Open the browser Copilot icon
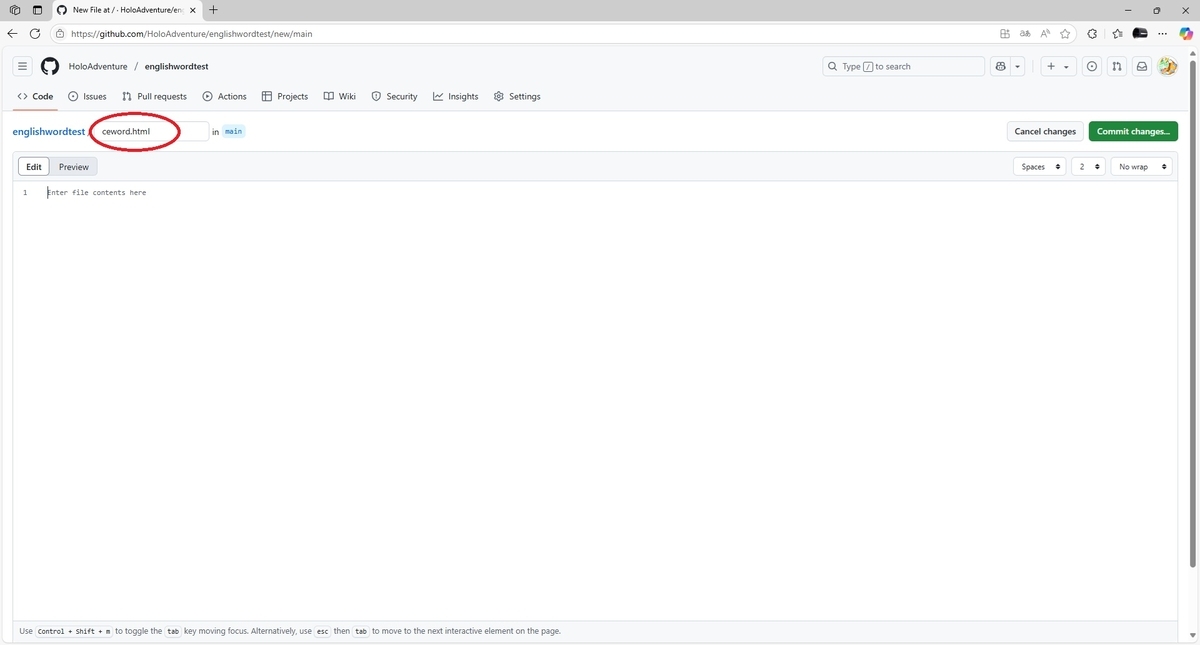The image size is (1200, 645). (1185, 33)
